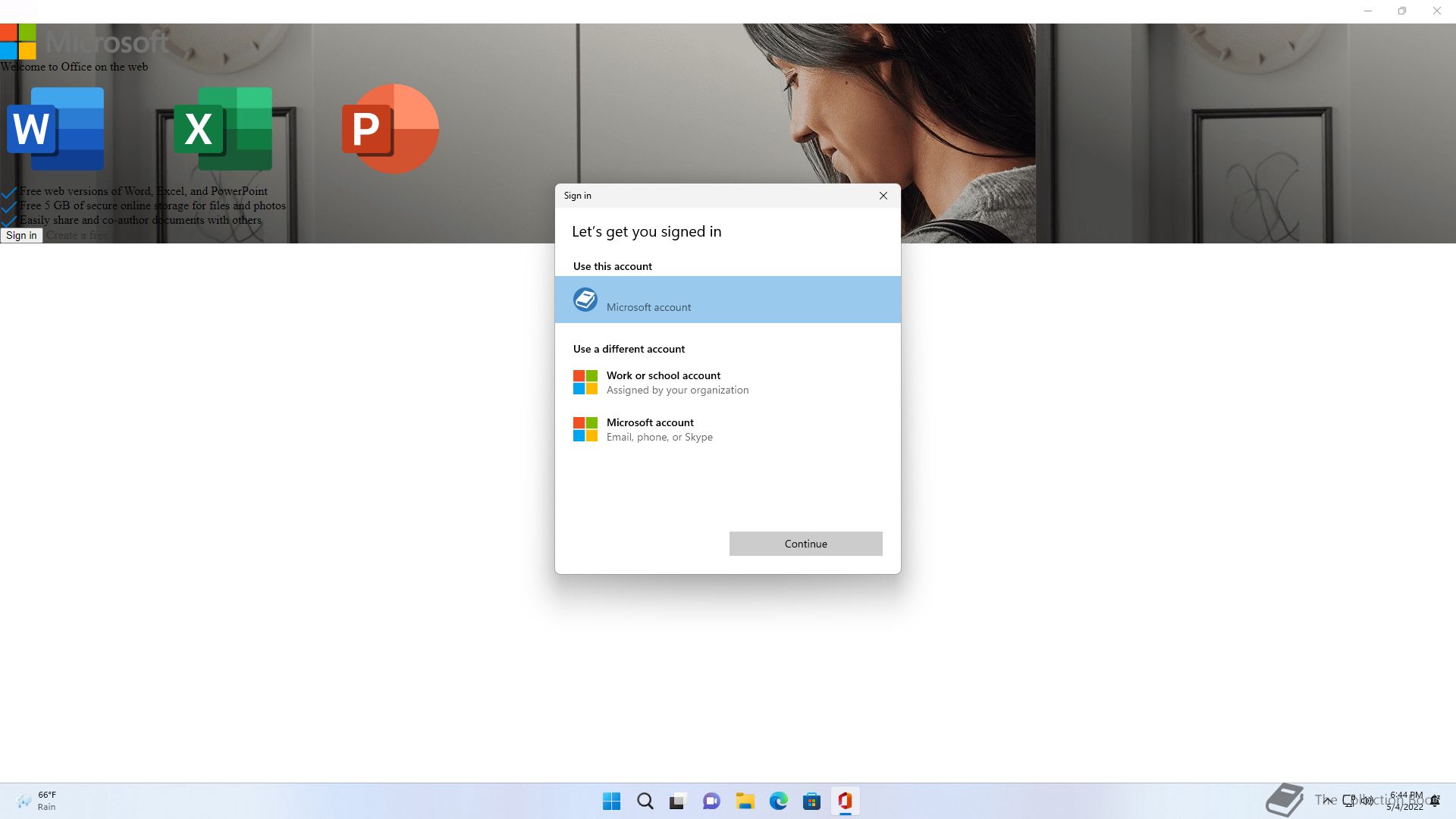
Task: Click the logo beside Email, phone, or Skype
Action: point(585,429)
